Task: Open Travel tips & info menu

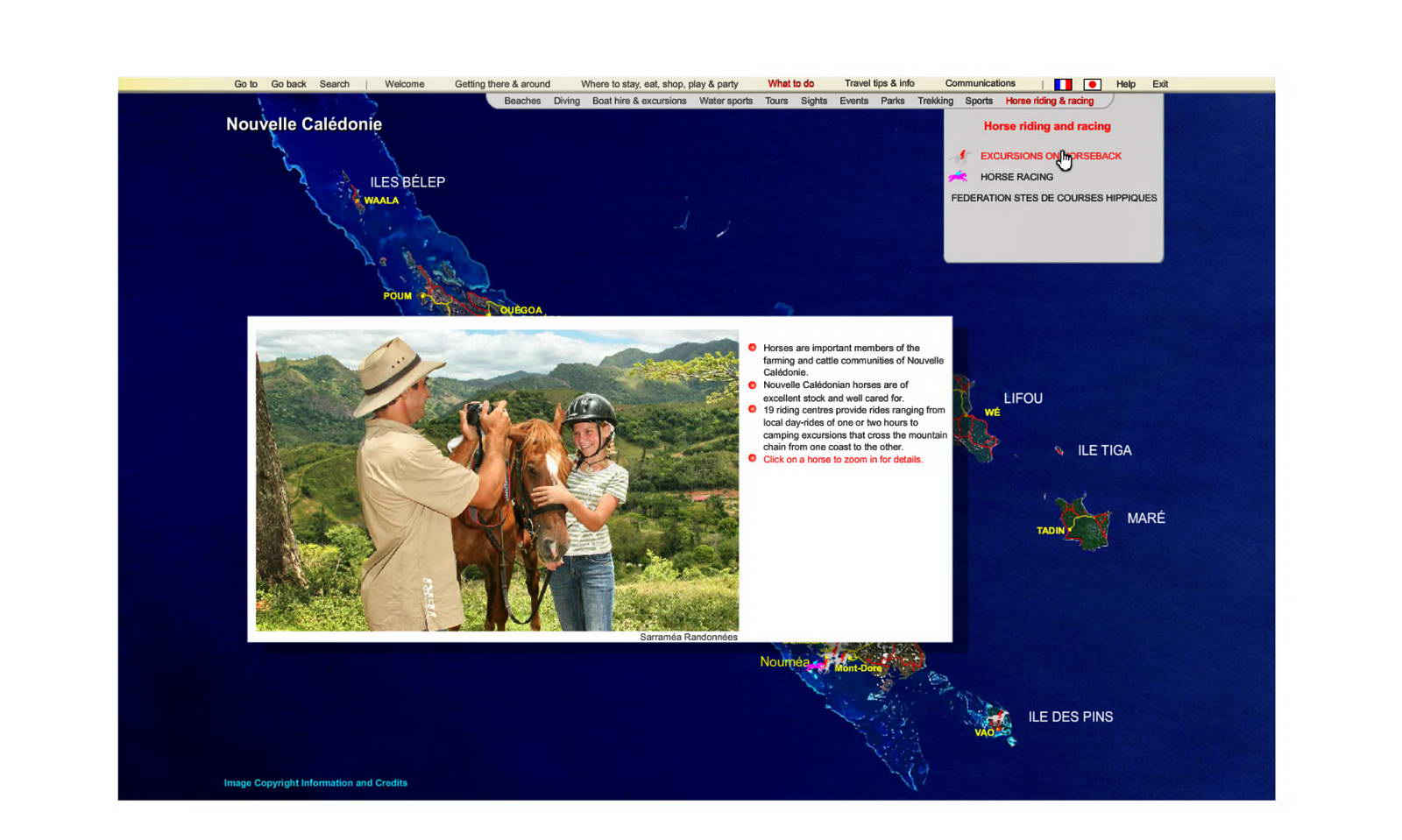Action: pyautogui.click(x=879, y=83)
